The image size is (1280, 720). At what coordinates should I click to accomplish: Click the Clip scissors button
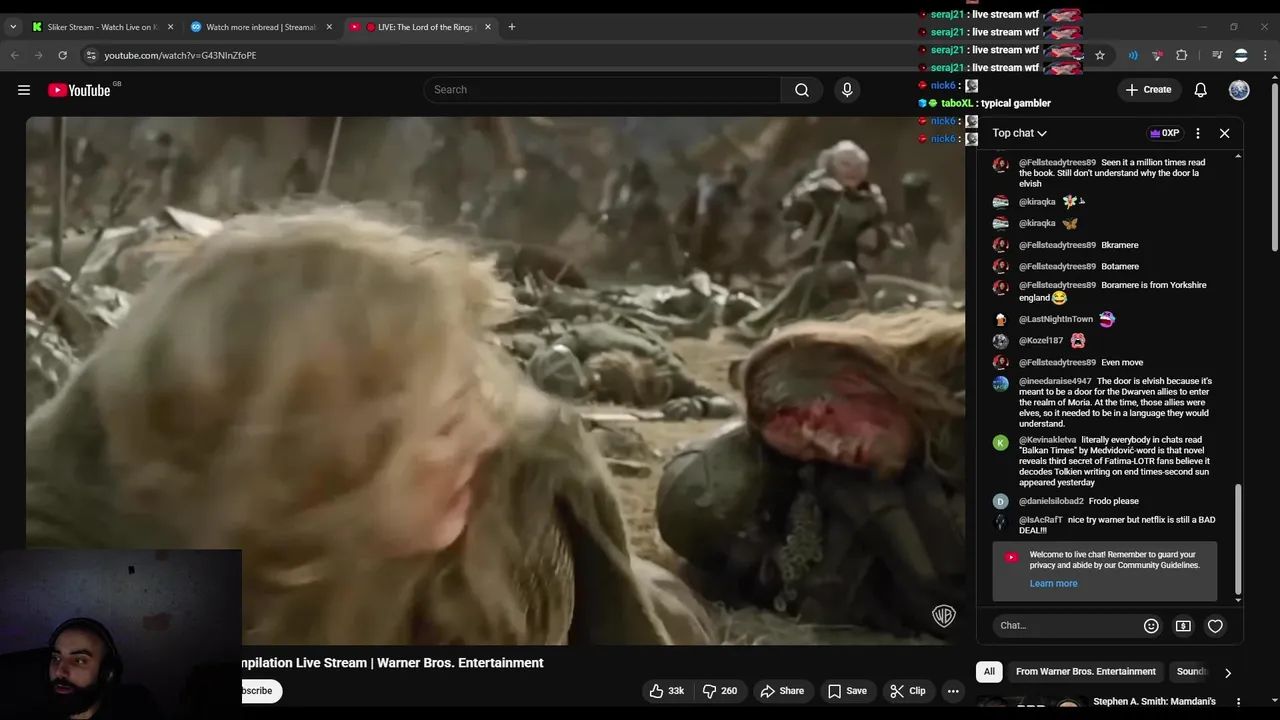point(908,691)
